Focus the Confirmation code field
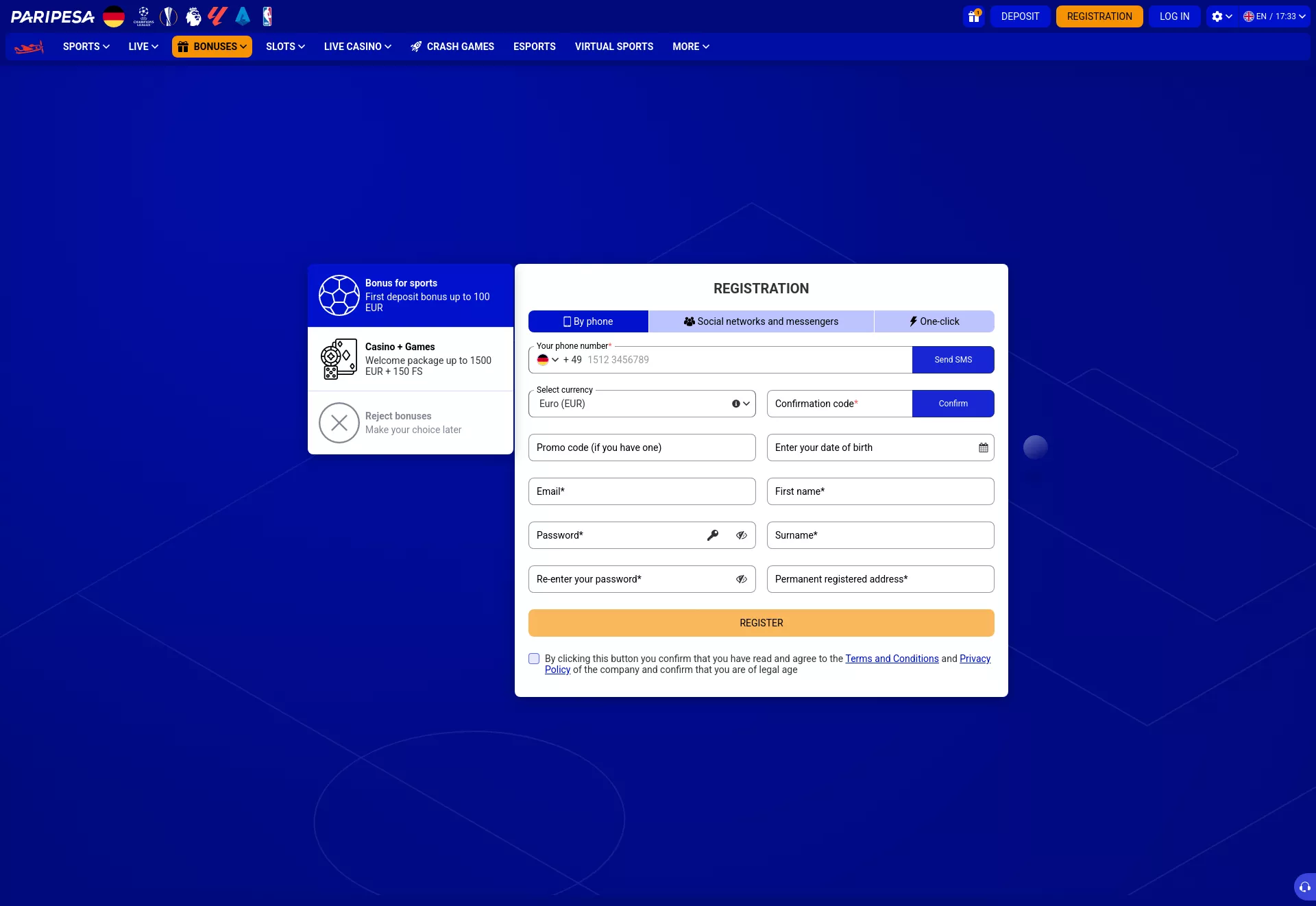The image size is (1316, 906). pyautogui.click(x=840, y=404)
